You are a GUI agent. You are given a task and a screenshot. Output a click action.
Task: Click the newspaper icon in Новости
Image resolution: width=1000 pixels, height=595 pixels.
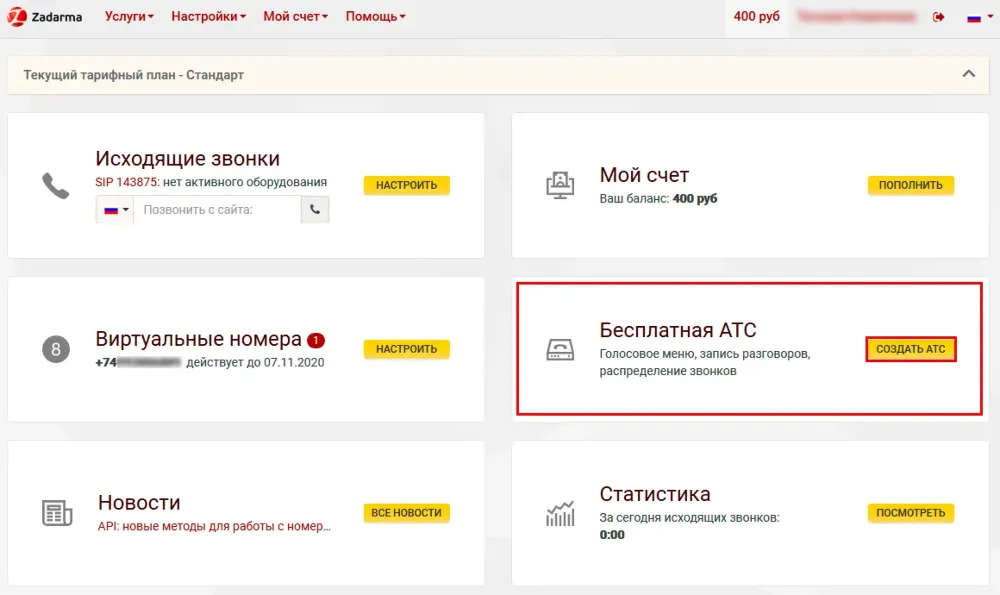coord(57,513)
